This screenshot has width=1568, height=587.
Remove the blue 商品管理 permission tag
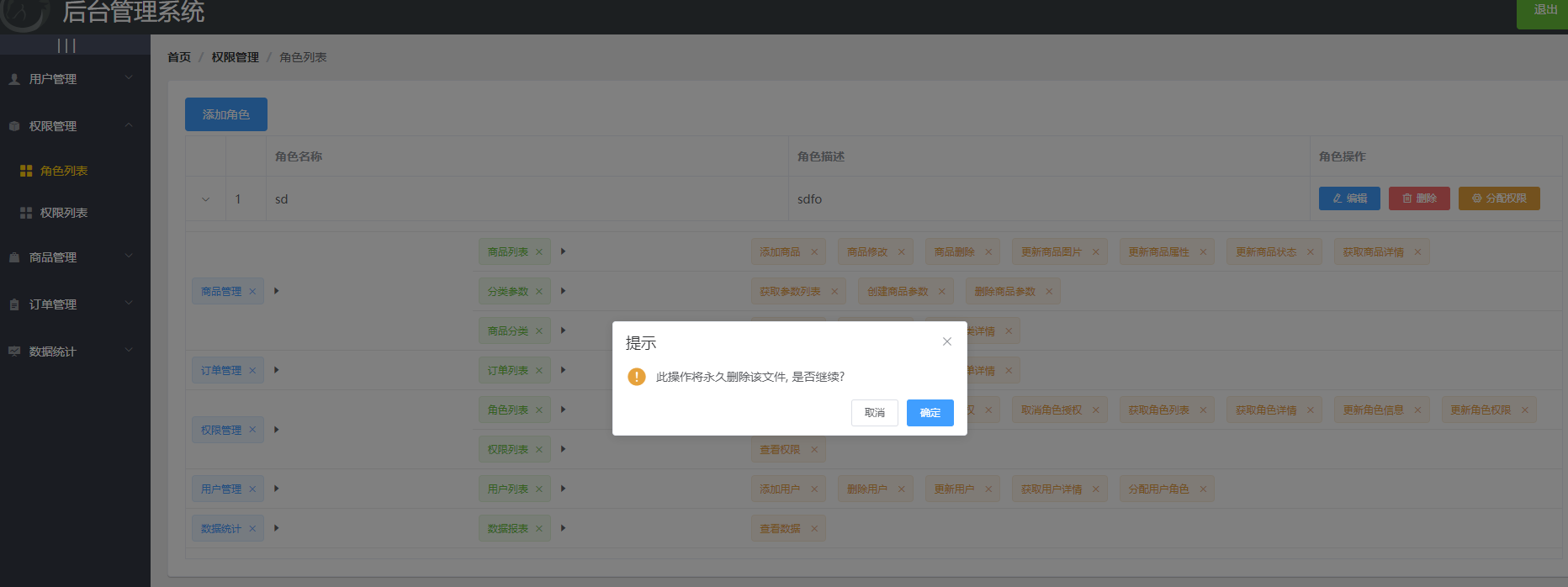252,292
